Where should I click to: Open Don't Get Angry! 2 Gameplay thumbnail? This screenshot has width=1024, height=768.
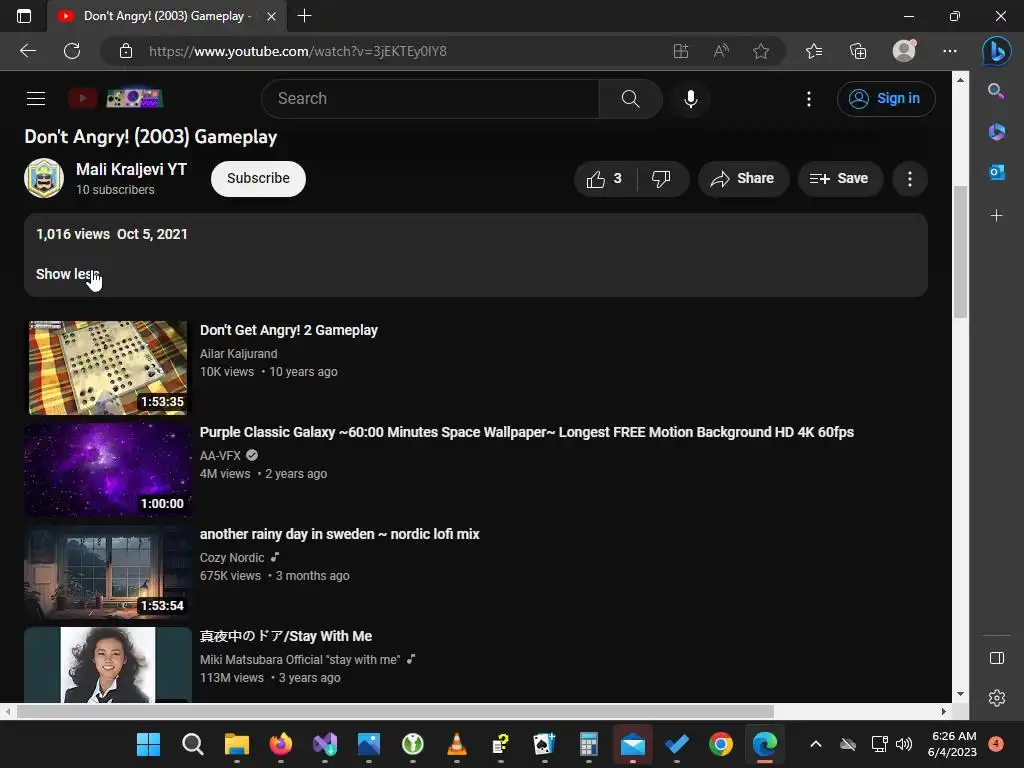click(x=108, y=368)
